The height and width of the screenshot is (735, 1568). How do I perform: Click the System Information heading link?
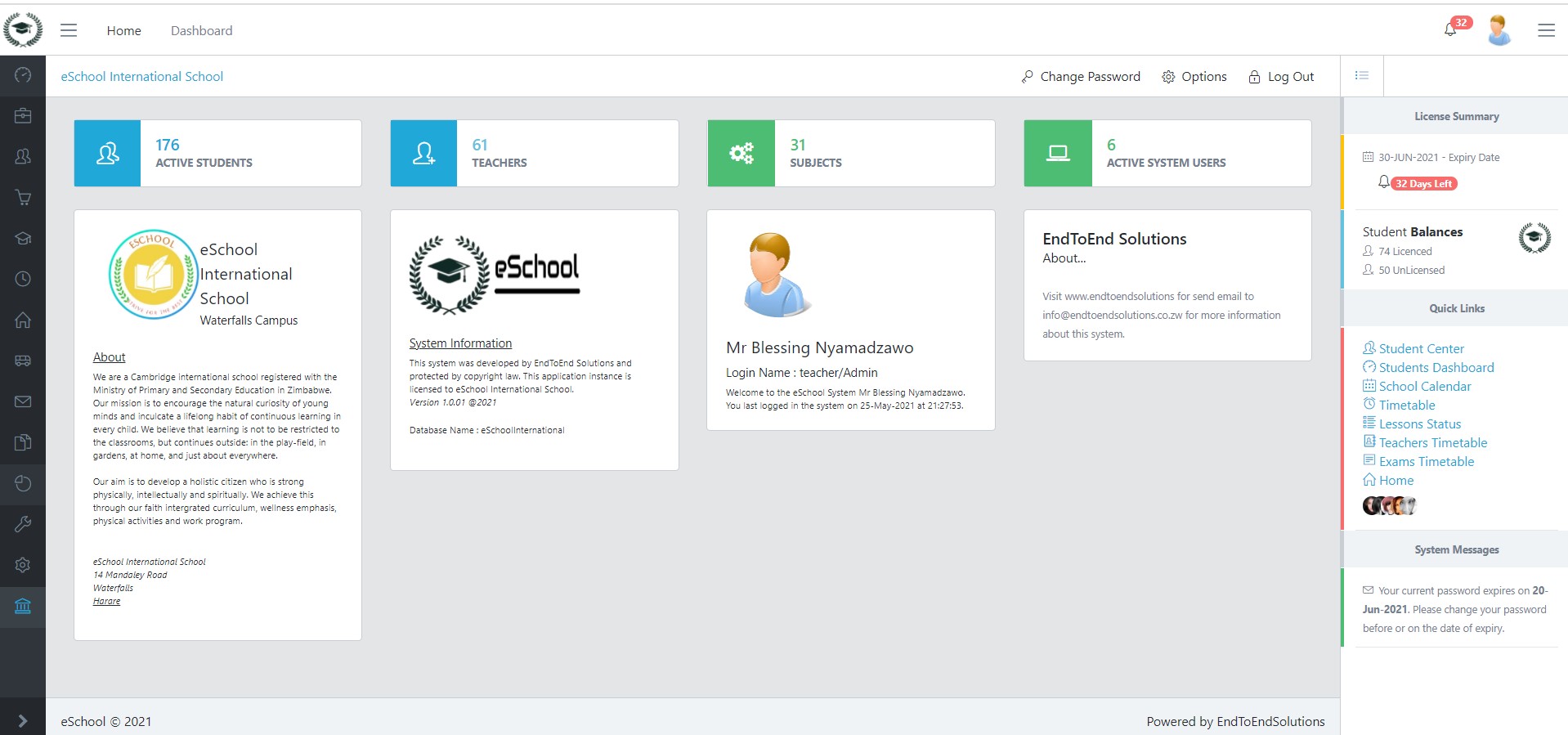coord(460,343)
